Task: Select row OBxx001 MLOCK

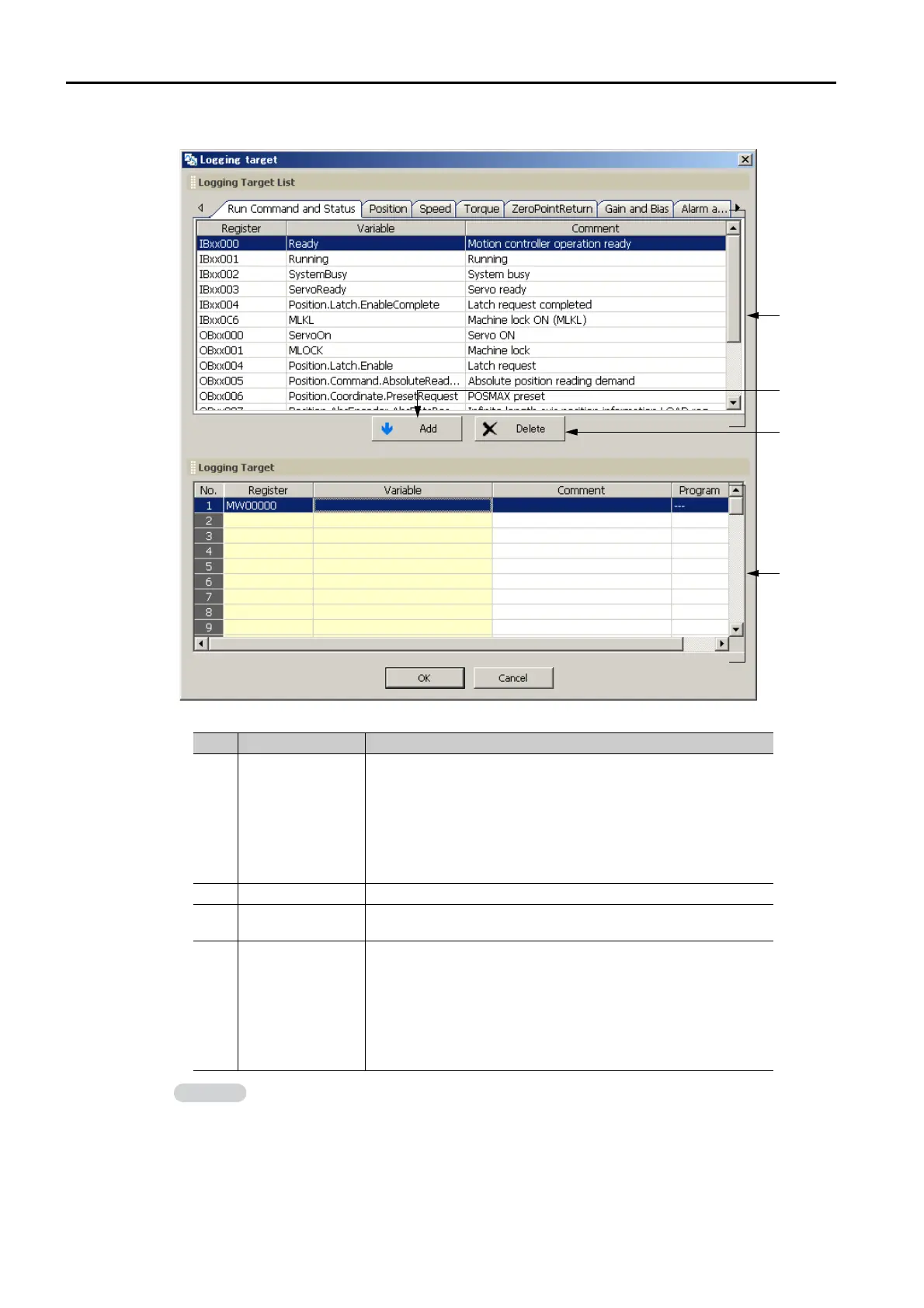Action: [461, 350]
